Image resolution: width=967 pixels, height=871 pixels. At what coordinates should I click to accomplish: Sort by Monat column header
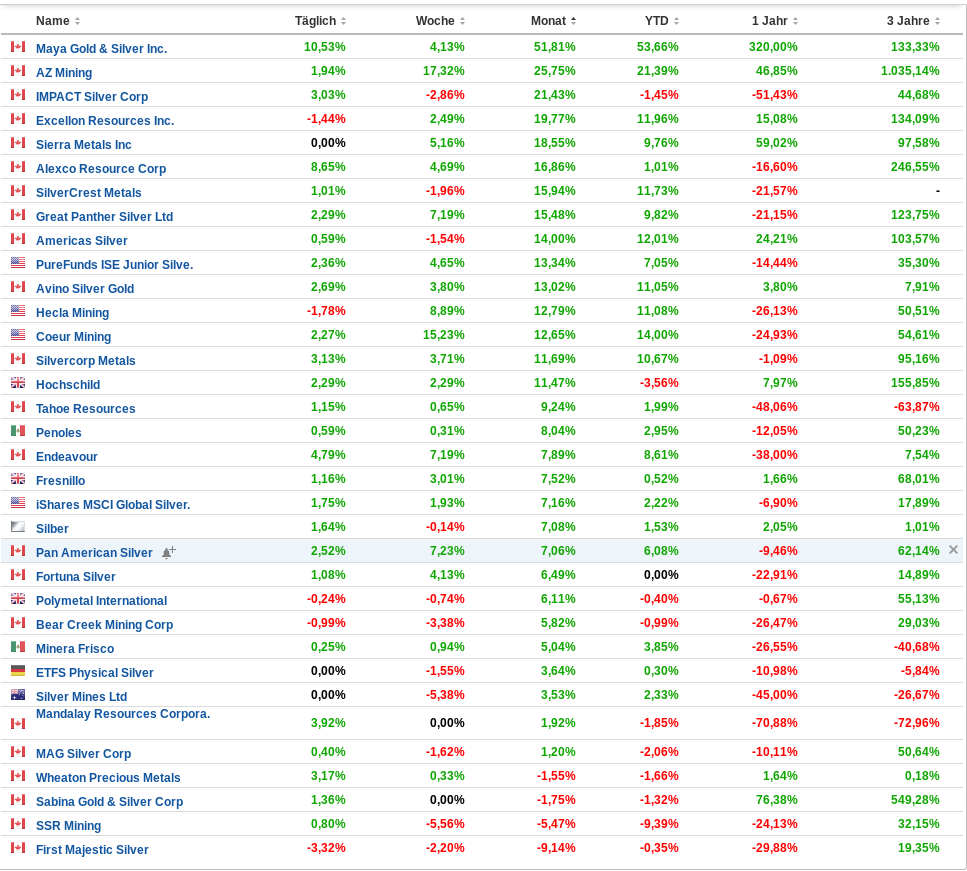tap(553, 21)
